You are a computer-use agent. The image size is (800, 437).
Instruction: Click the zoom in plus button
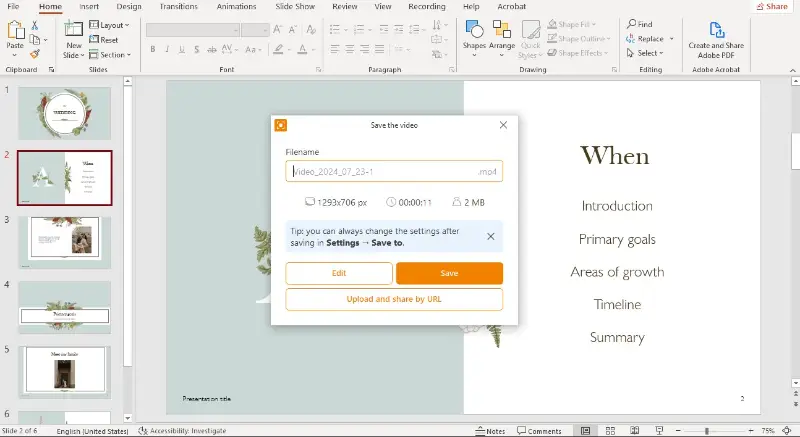pos(751,431)
